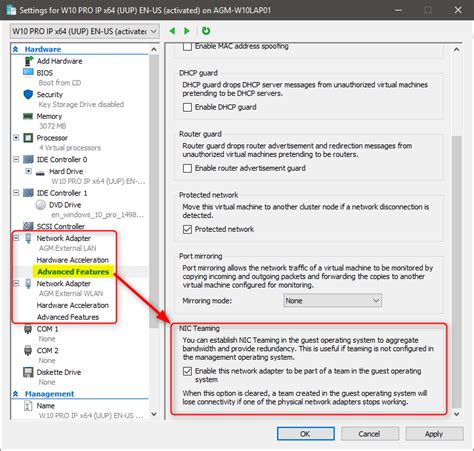
Task: Select the Add Hardware label in the tree
Action: point(60,61)
